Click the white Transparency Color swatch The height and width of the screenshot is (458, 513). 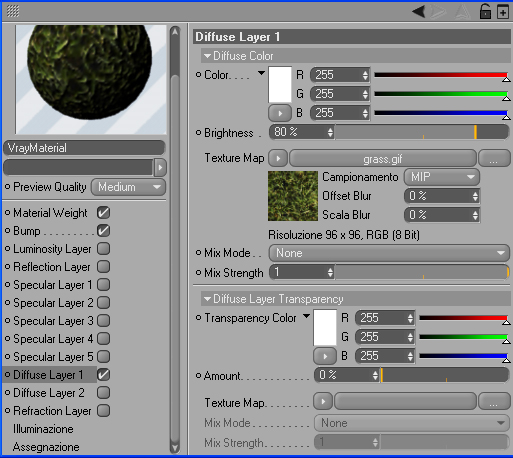[x=325, y=328]
